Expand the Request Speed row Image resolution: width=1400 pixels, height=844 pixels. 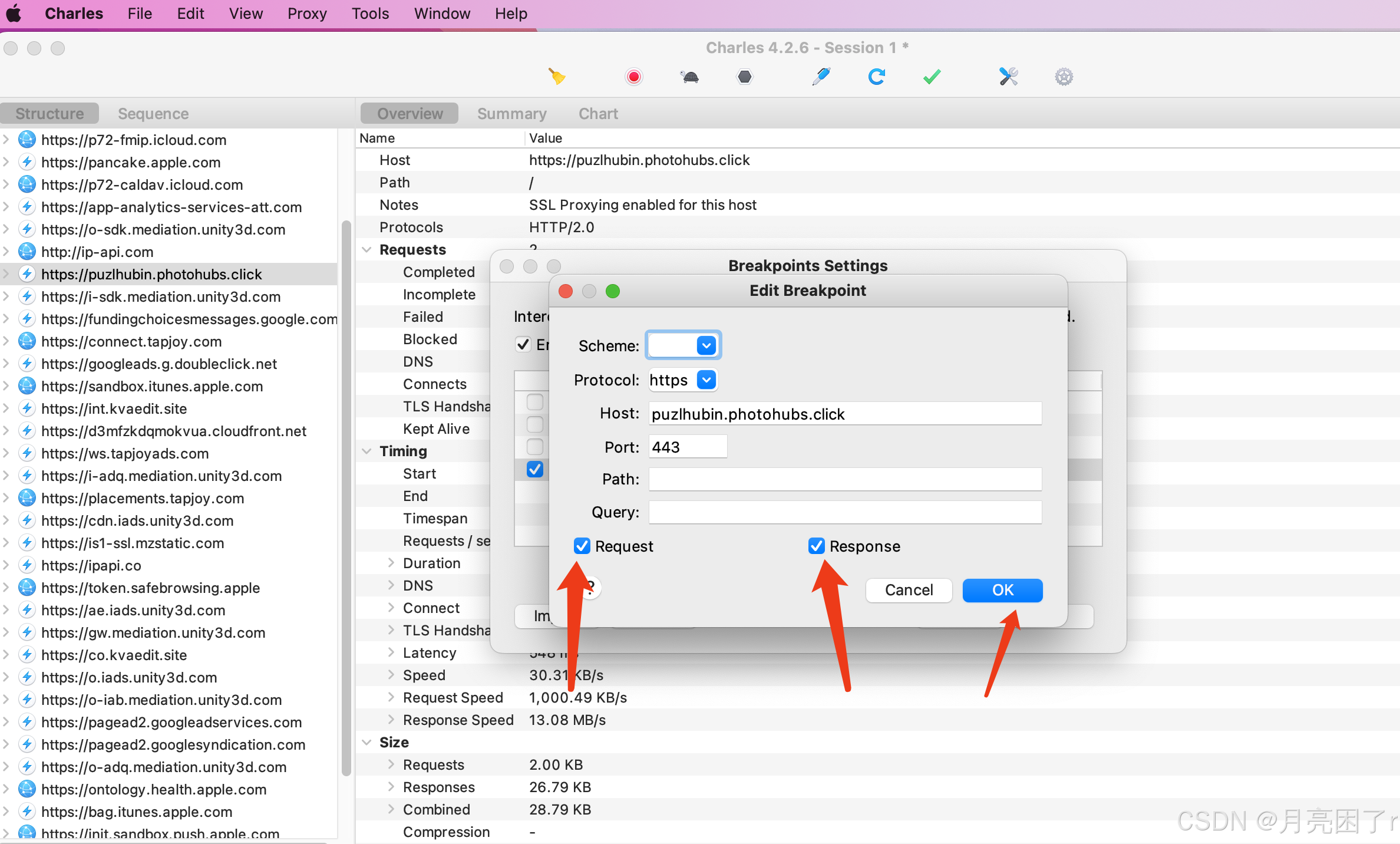point(391,697)
